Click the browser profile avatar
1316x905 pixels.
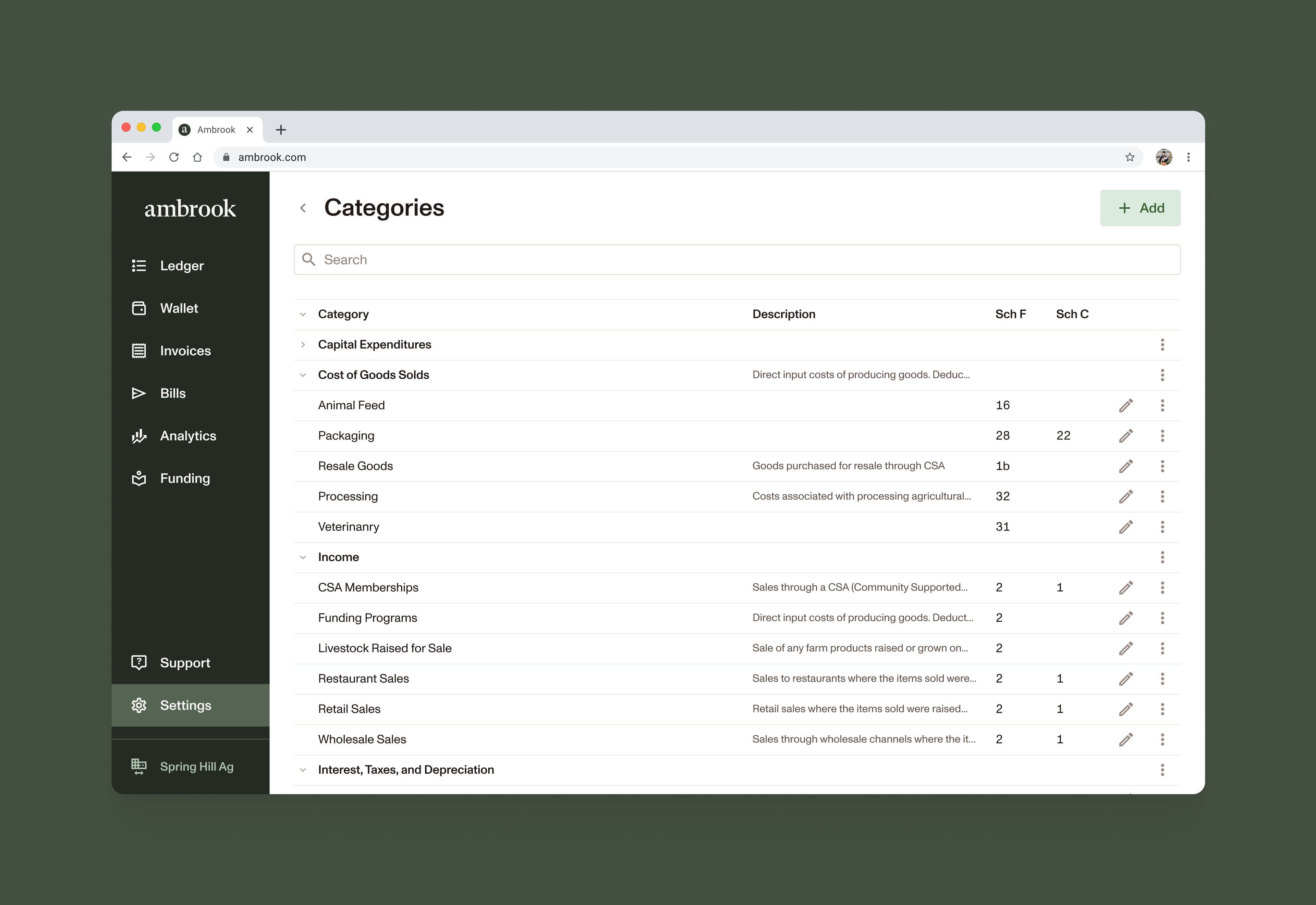[x=1163, y=157]
